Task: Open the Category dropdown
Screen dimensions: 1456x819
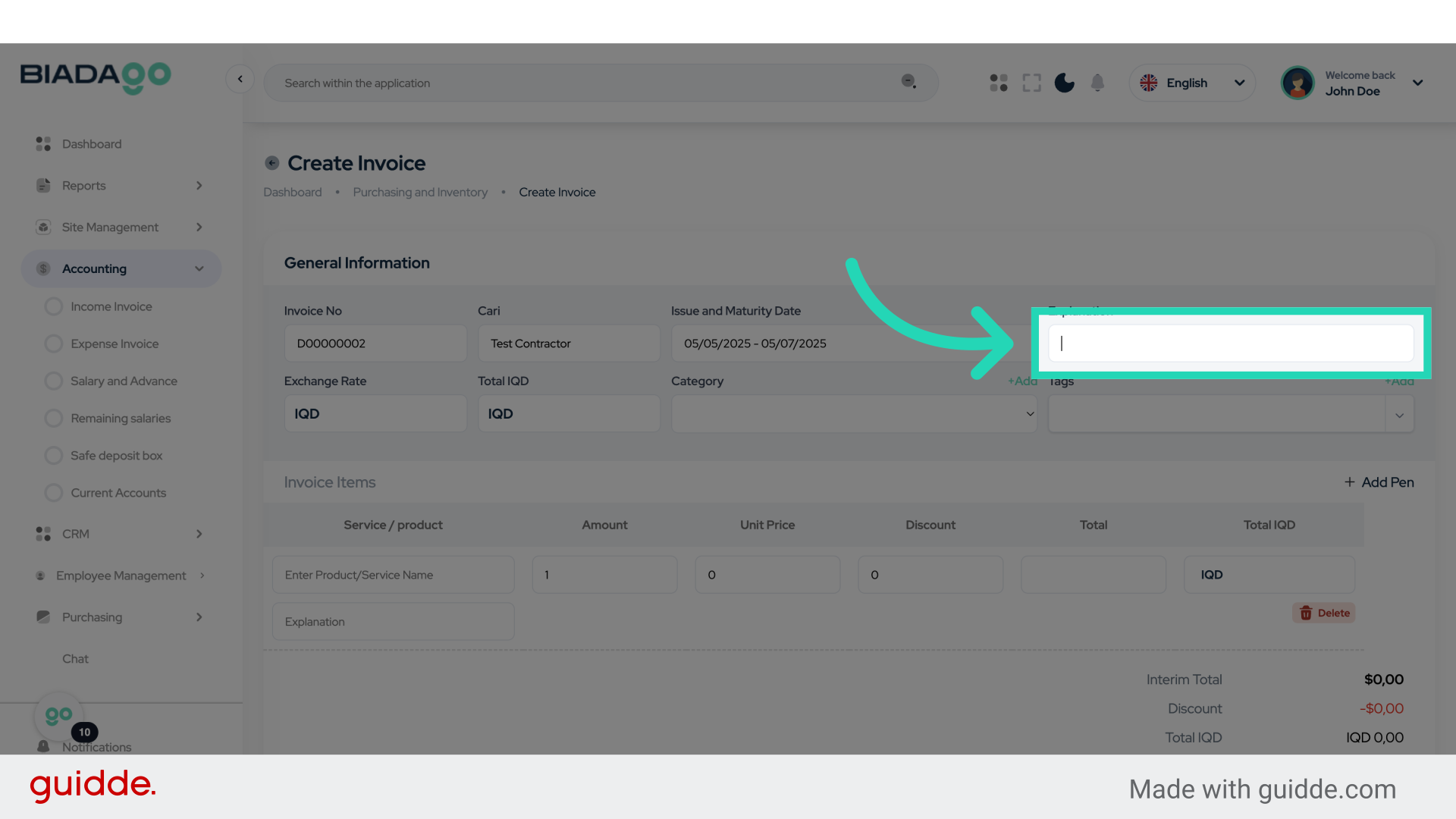Action: tap(853, 414)
